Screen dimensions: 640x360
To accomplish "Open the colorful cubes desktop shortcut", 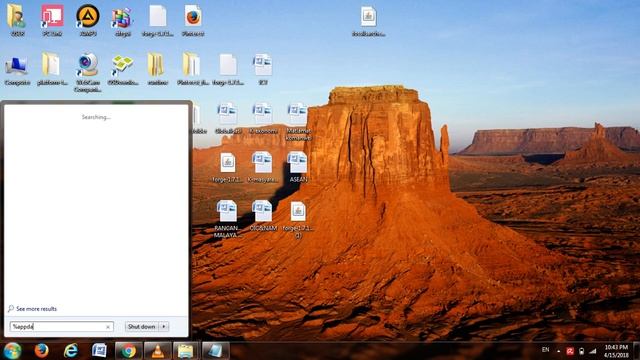I will pyautogui.click(x=122, y=20).
